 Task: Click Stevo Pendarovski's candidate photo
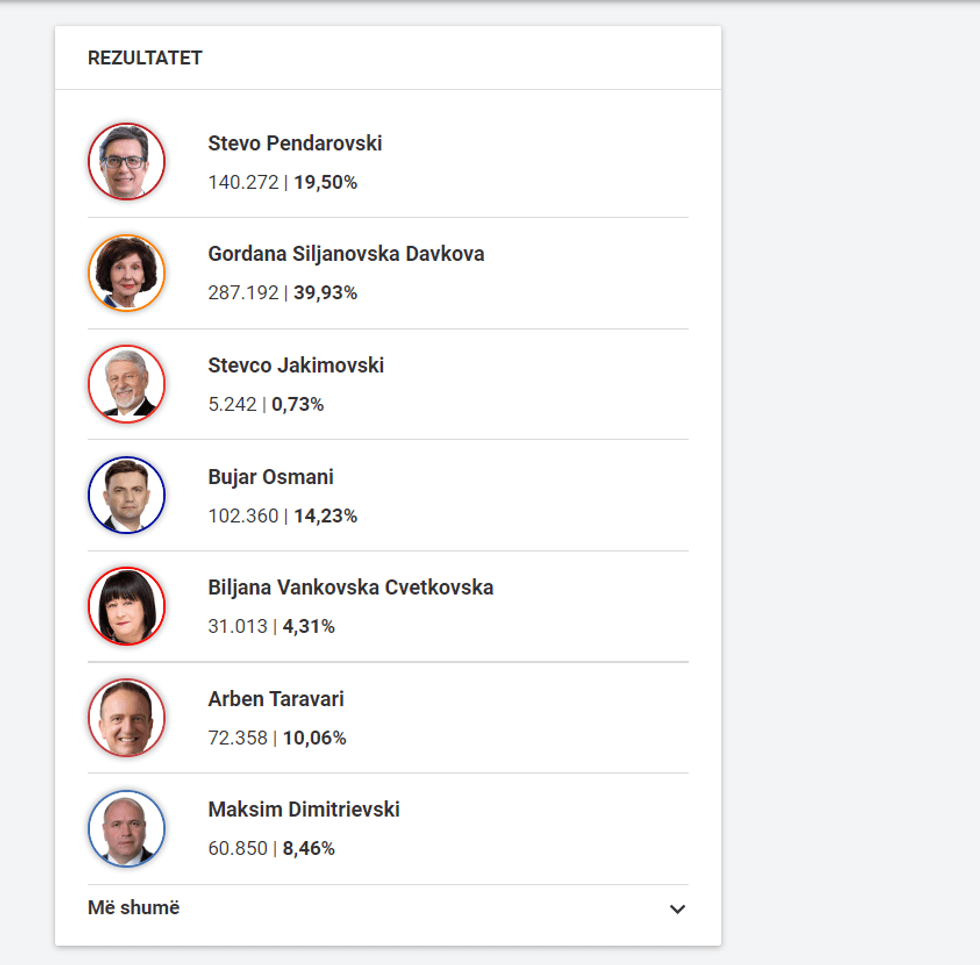pyautogui.click(x=126, y=162)
